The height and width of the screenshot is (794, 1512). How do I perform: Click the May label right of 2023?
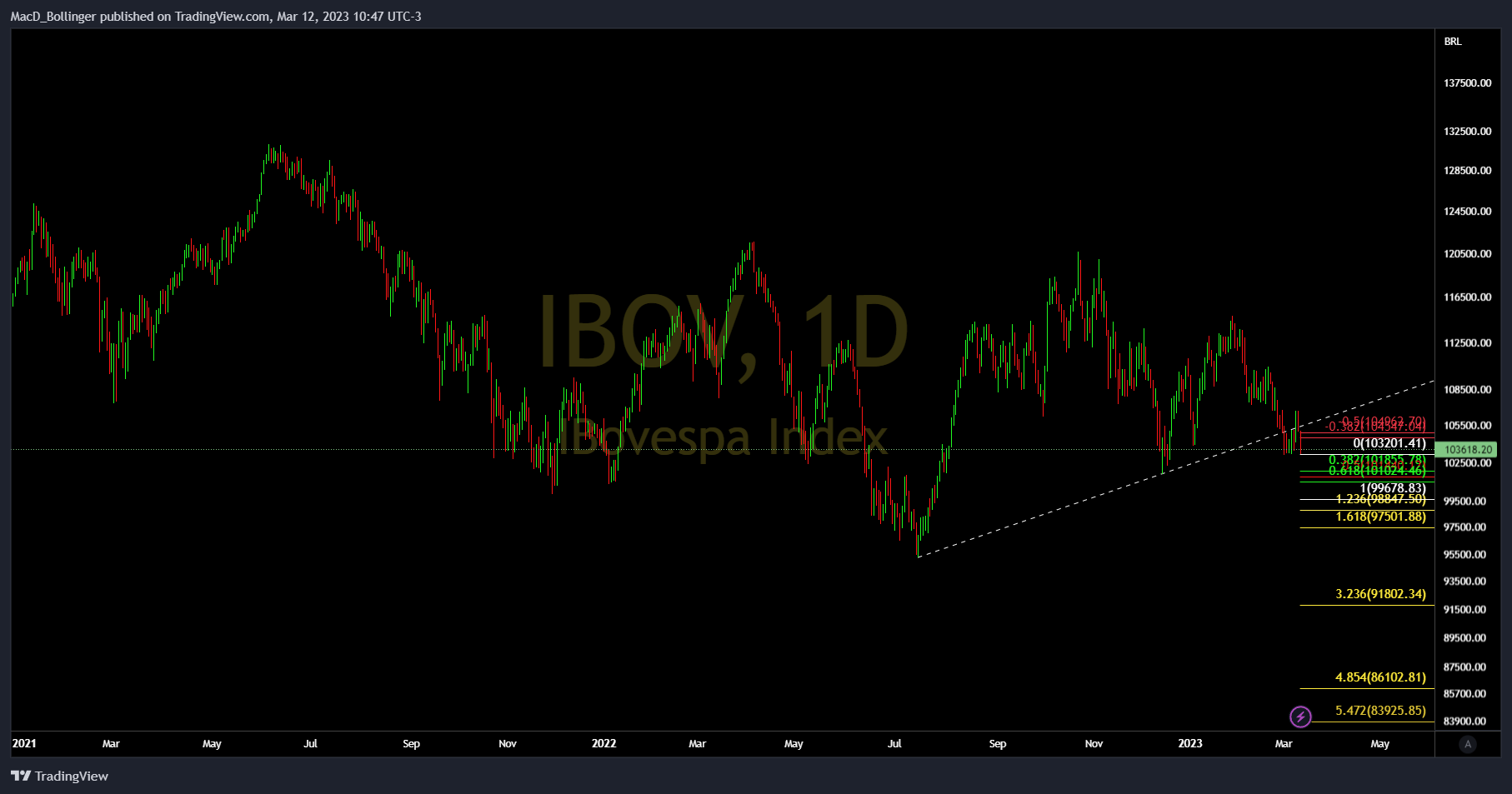[1380, 743]
